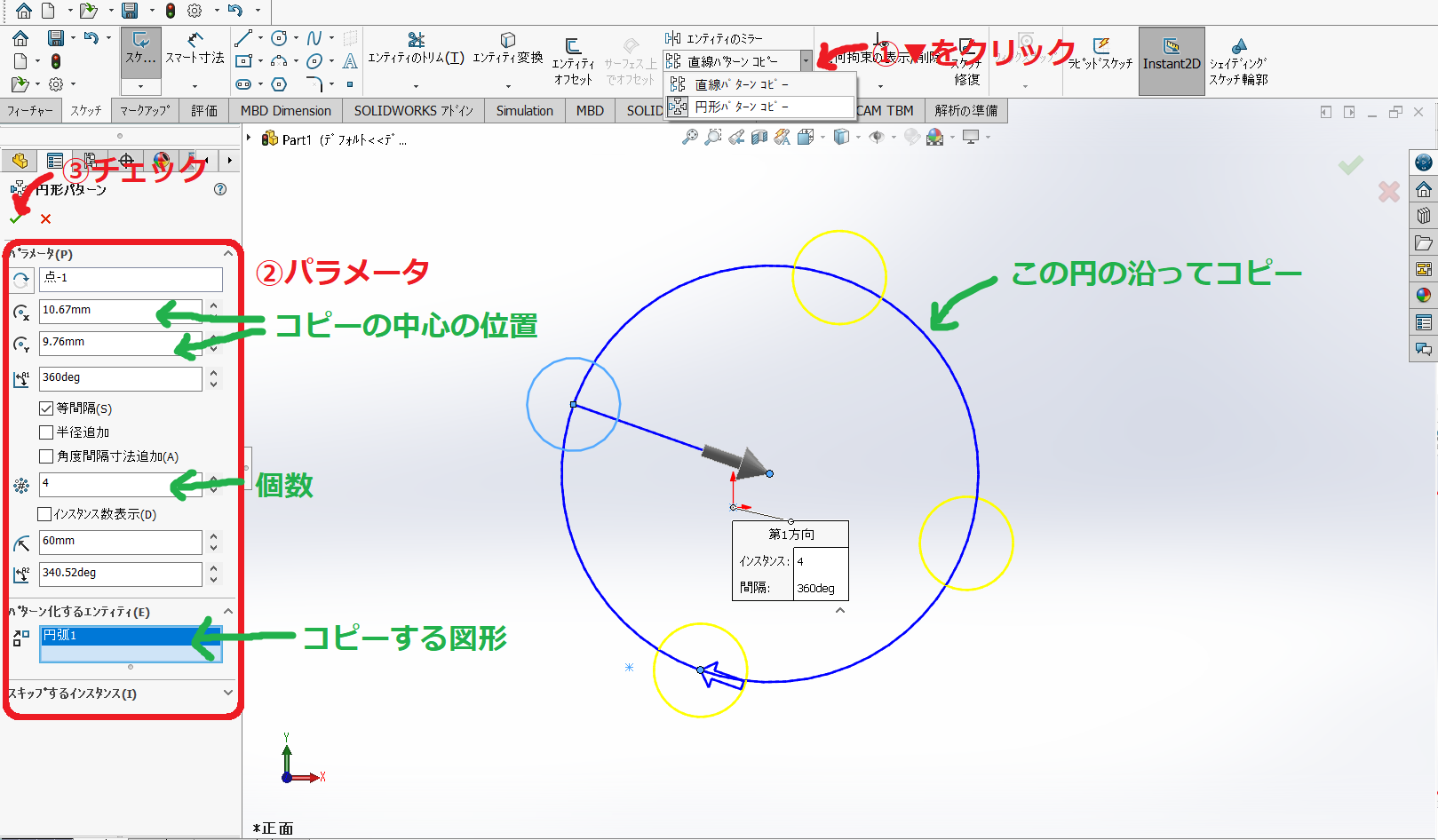The width and height of the screenshot is (1438, 840).
Task: Click Shaded Sketch Contours (シェイディングスケッチ輪郭)
Action: point(1238,60)
